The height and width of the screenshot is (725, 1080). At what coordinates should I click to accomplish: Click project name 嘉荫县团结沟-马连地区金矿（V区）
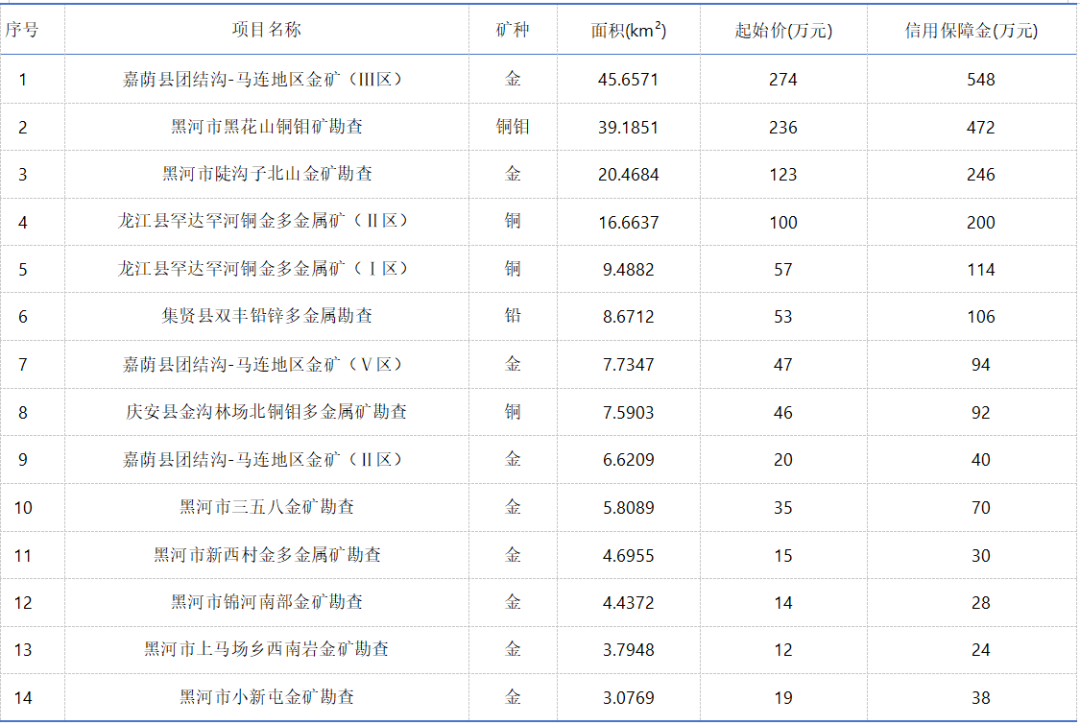[262, 364]
